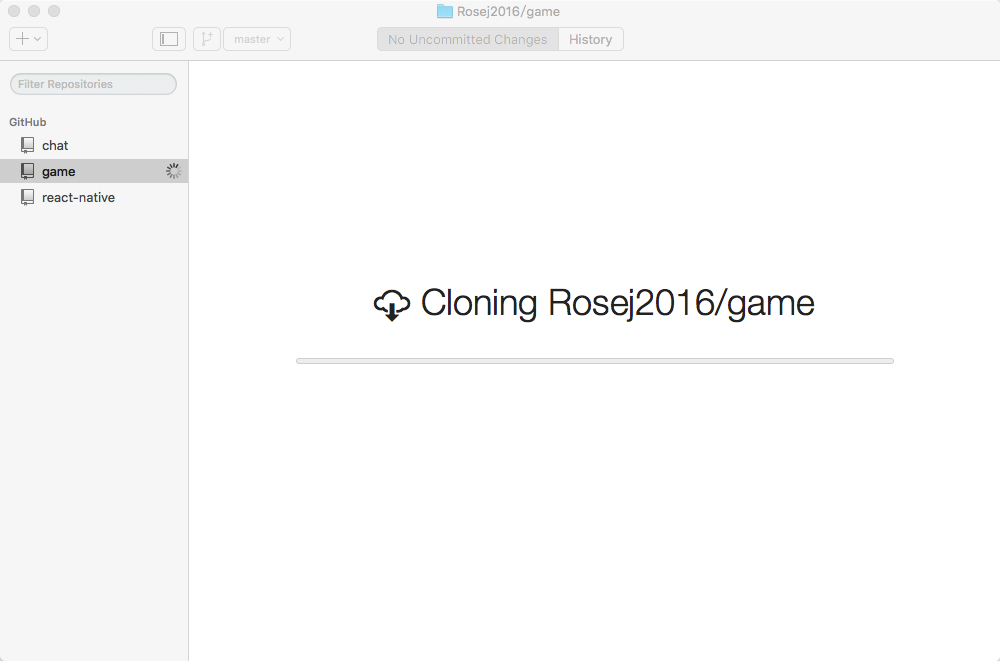1000x661 pixels.
Task: Open the master branch dropdown
Action: [256, 39]
